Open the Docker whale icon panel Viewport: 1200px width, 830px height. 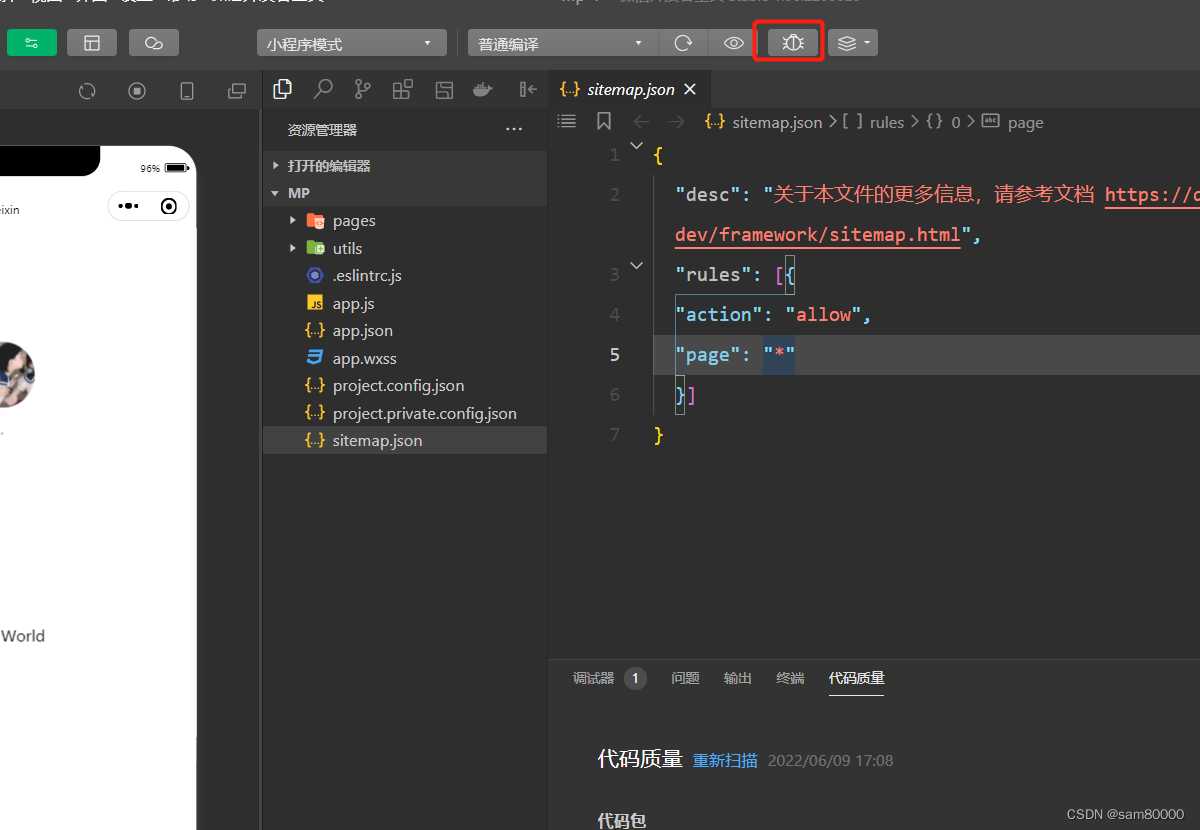pyautogui.click(x=482, y=90)
